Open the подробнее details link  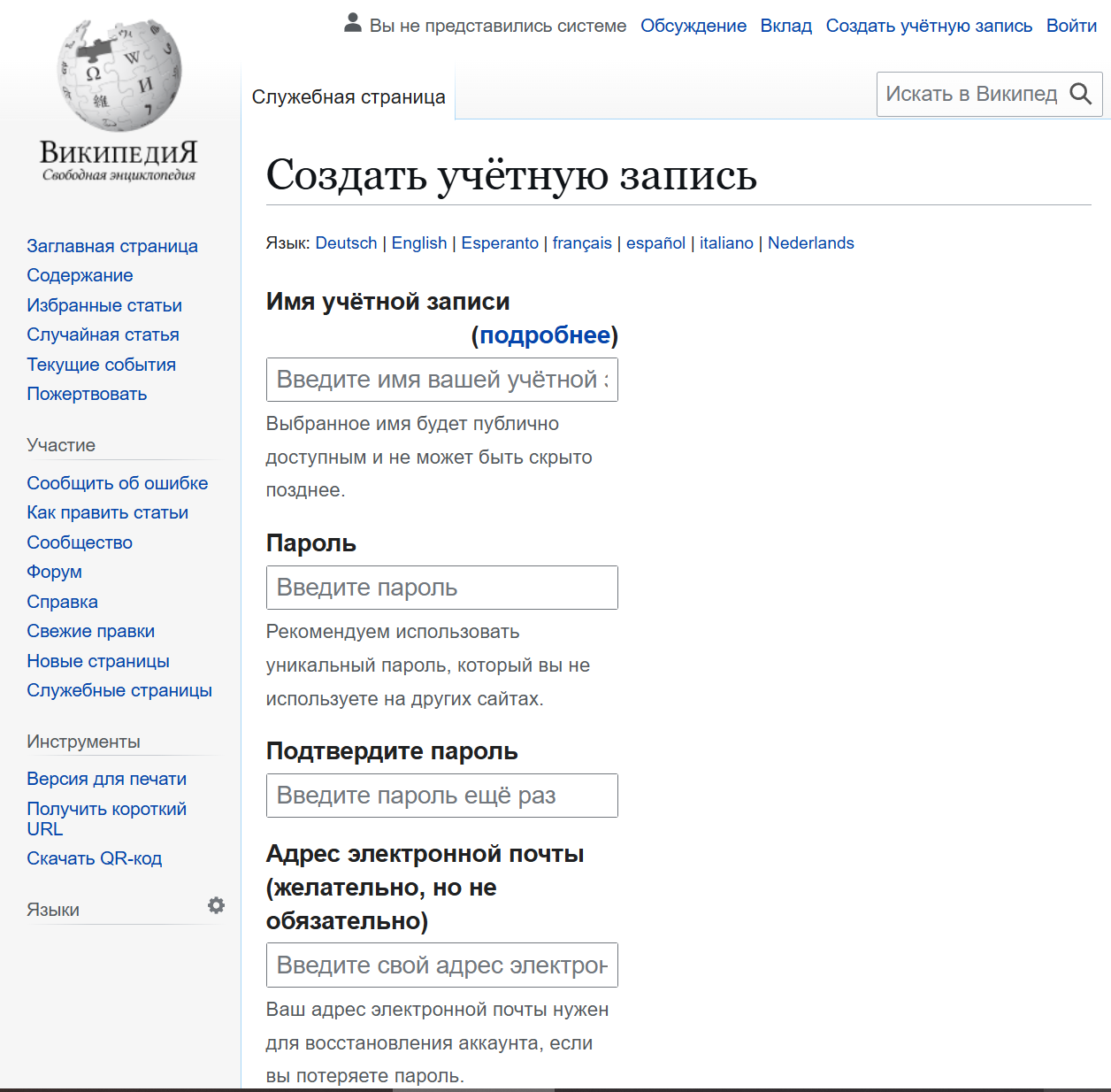[x=545, y=335]
